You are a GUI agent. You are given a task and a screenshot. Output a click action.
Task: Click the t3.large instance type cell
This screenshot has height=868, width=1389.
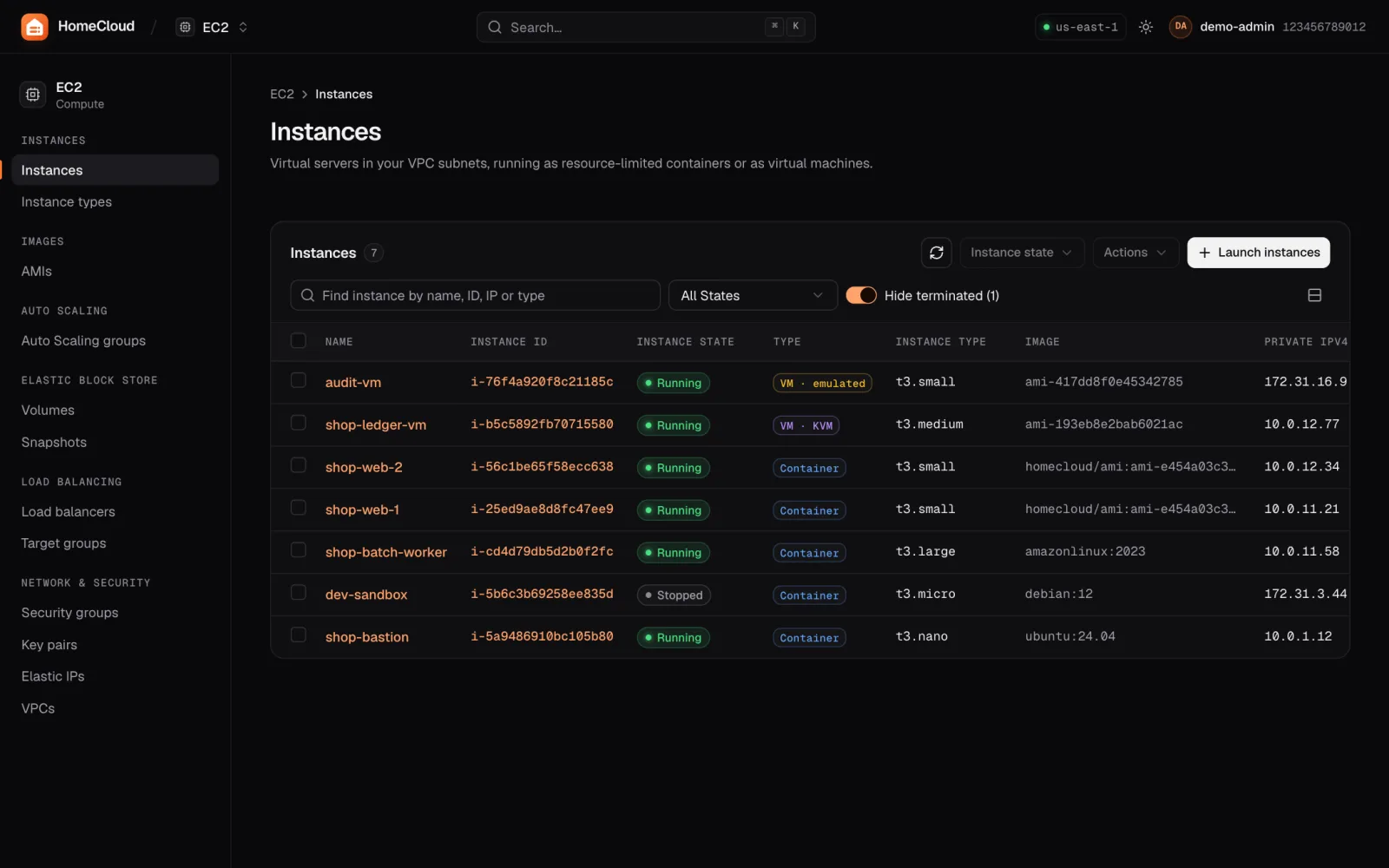pos(925,552)
